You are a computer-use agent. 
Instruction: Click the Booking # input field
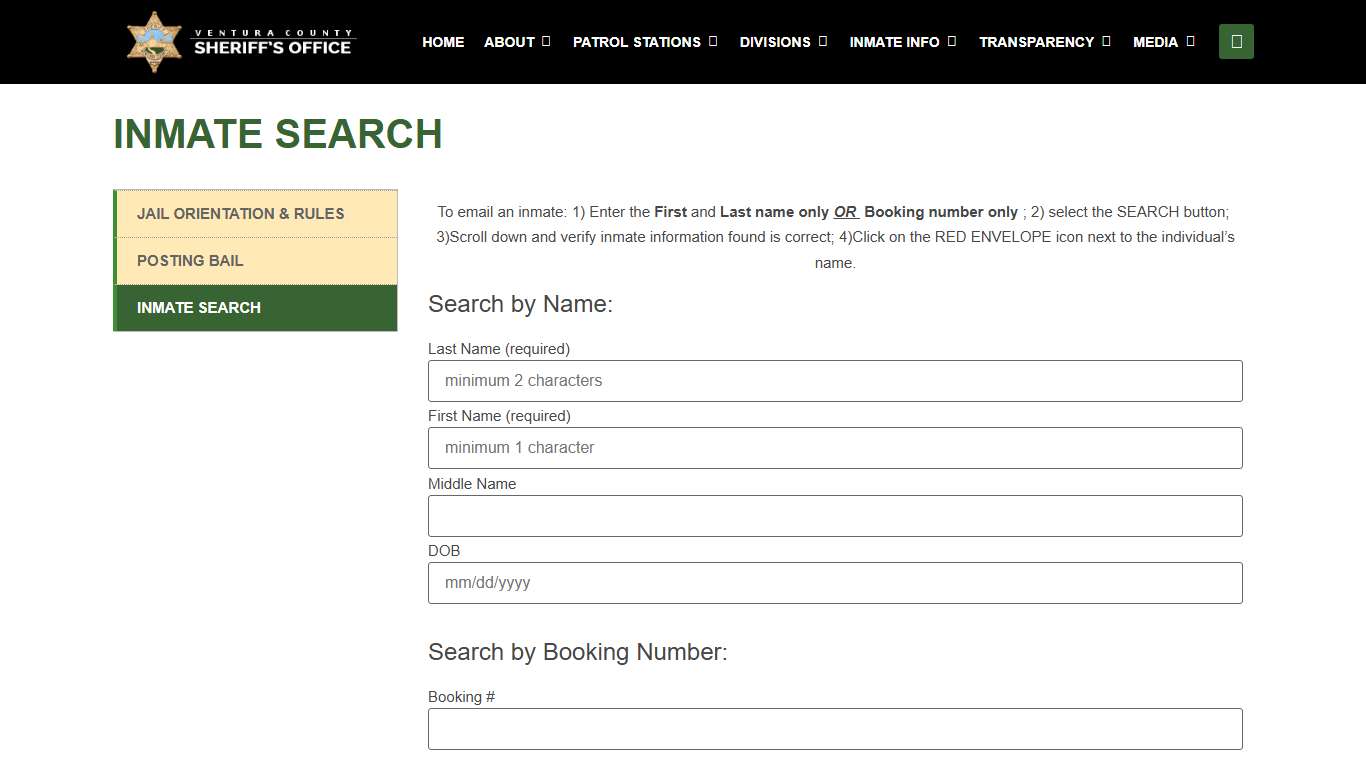point(835,728)
